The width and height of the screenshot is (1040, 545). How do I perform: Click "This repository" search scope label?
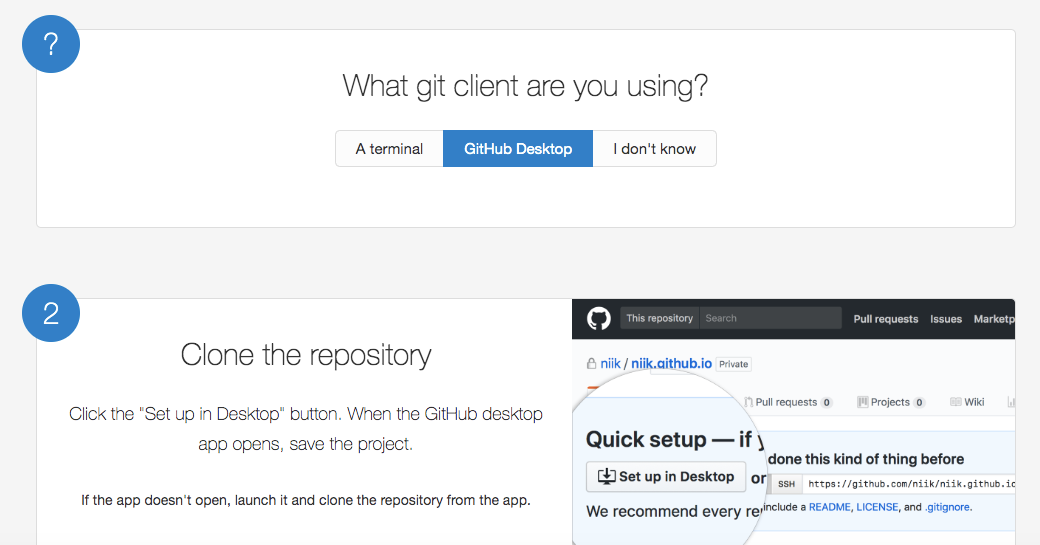coord(659,318)
